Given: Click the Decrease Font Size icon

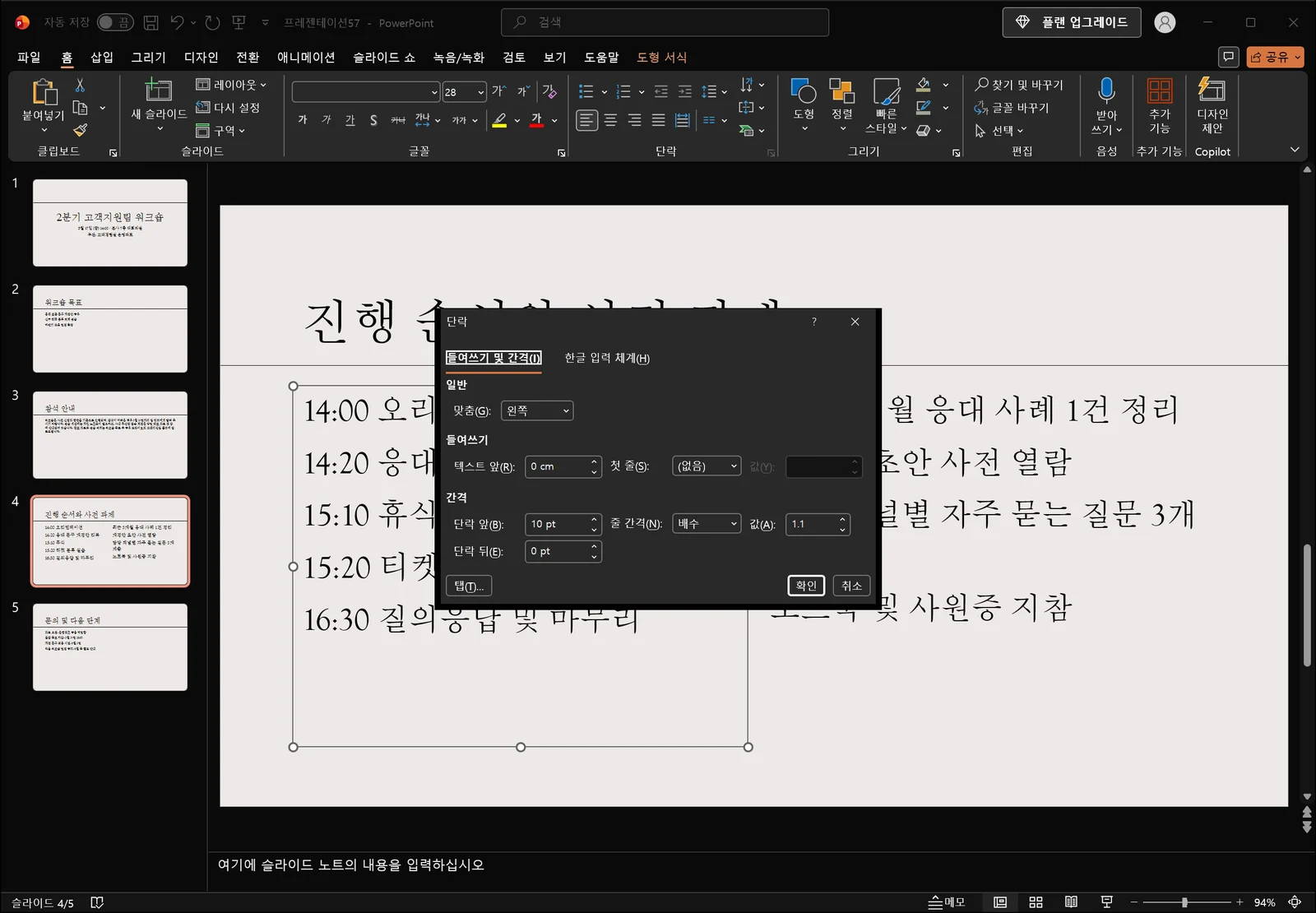Looking at the screenshot, I should pyautogui.click(x=523, y=91).
